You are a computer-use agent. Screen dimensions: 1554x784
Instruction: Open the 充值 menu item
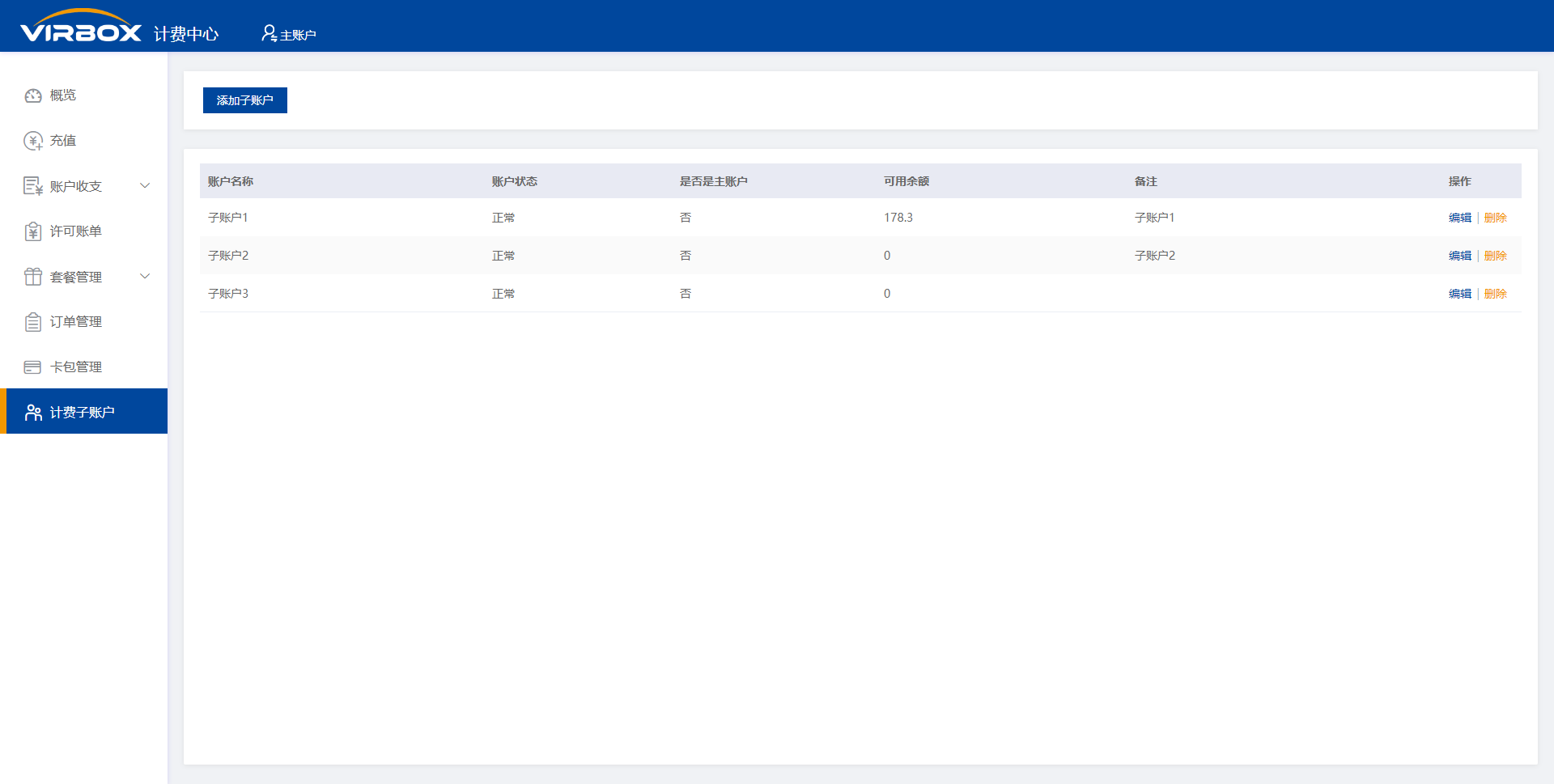pyautogui.click(x=84, y=141)
